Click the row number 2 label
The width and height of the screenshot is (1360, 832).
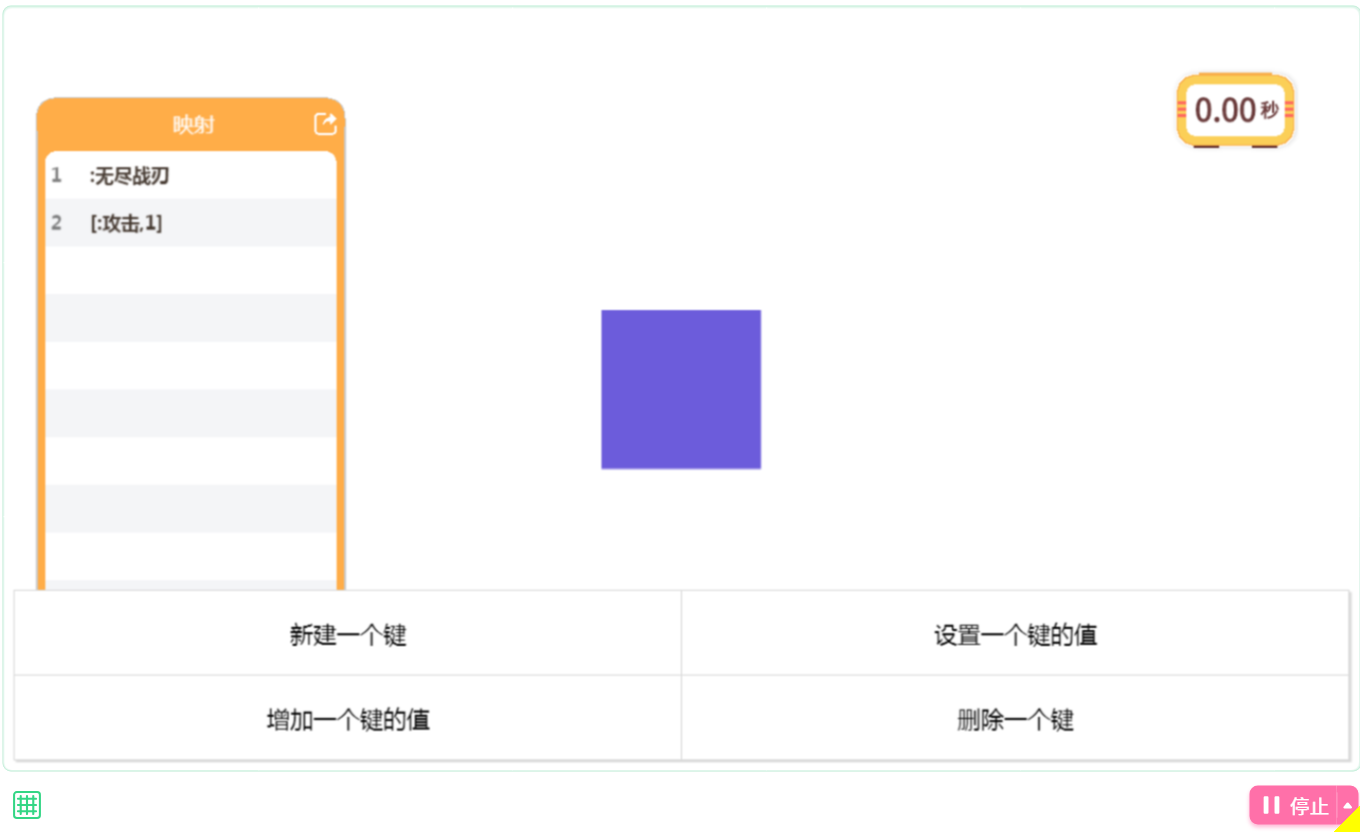[x=56, y=223]
